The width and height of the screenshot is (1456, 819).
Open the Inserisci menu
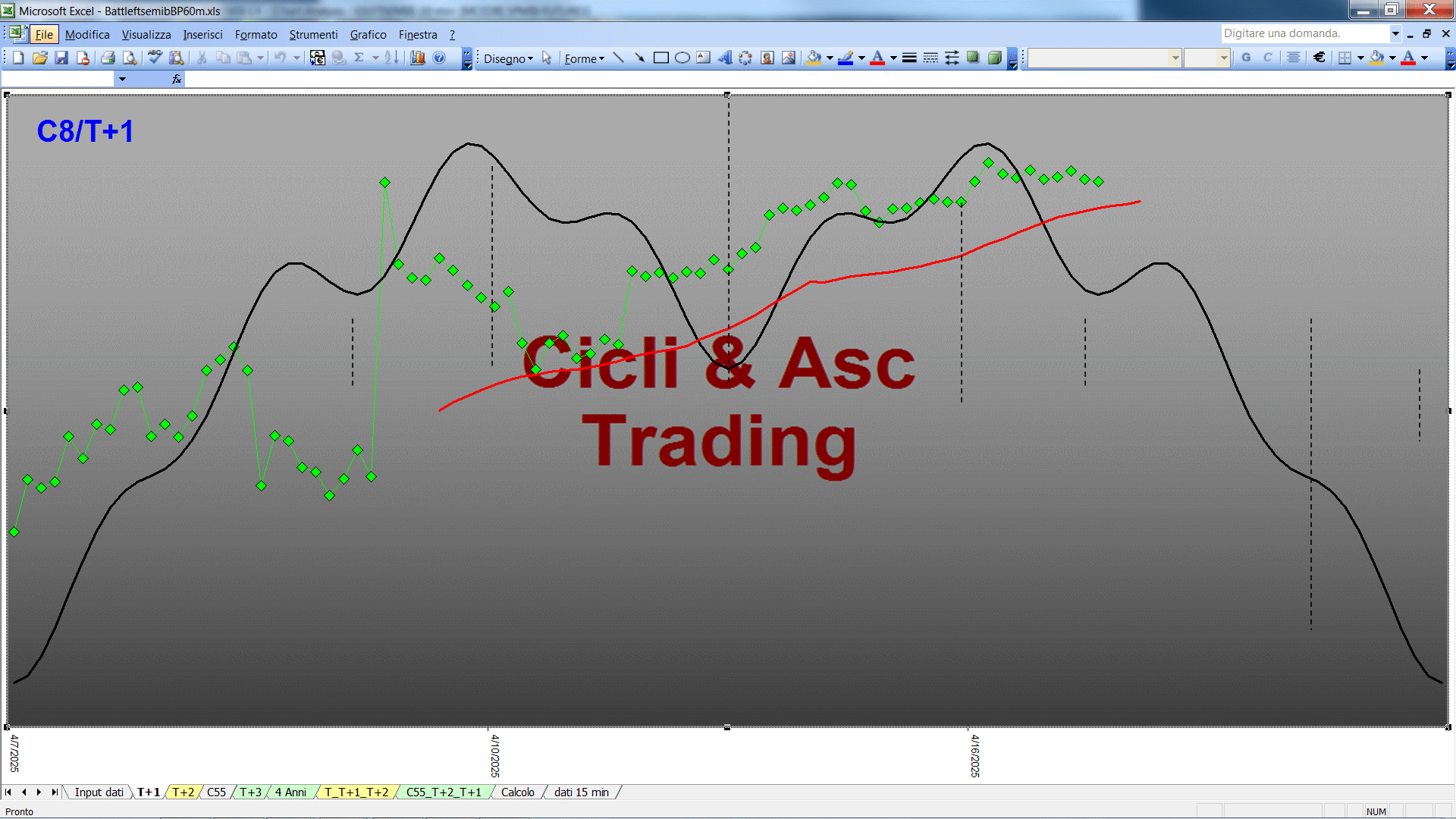pyautogui.click(x=202, y=34)
